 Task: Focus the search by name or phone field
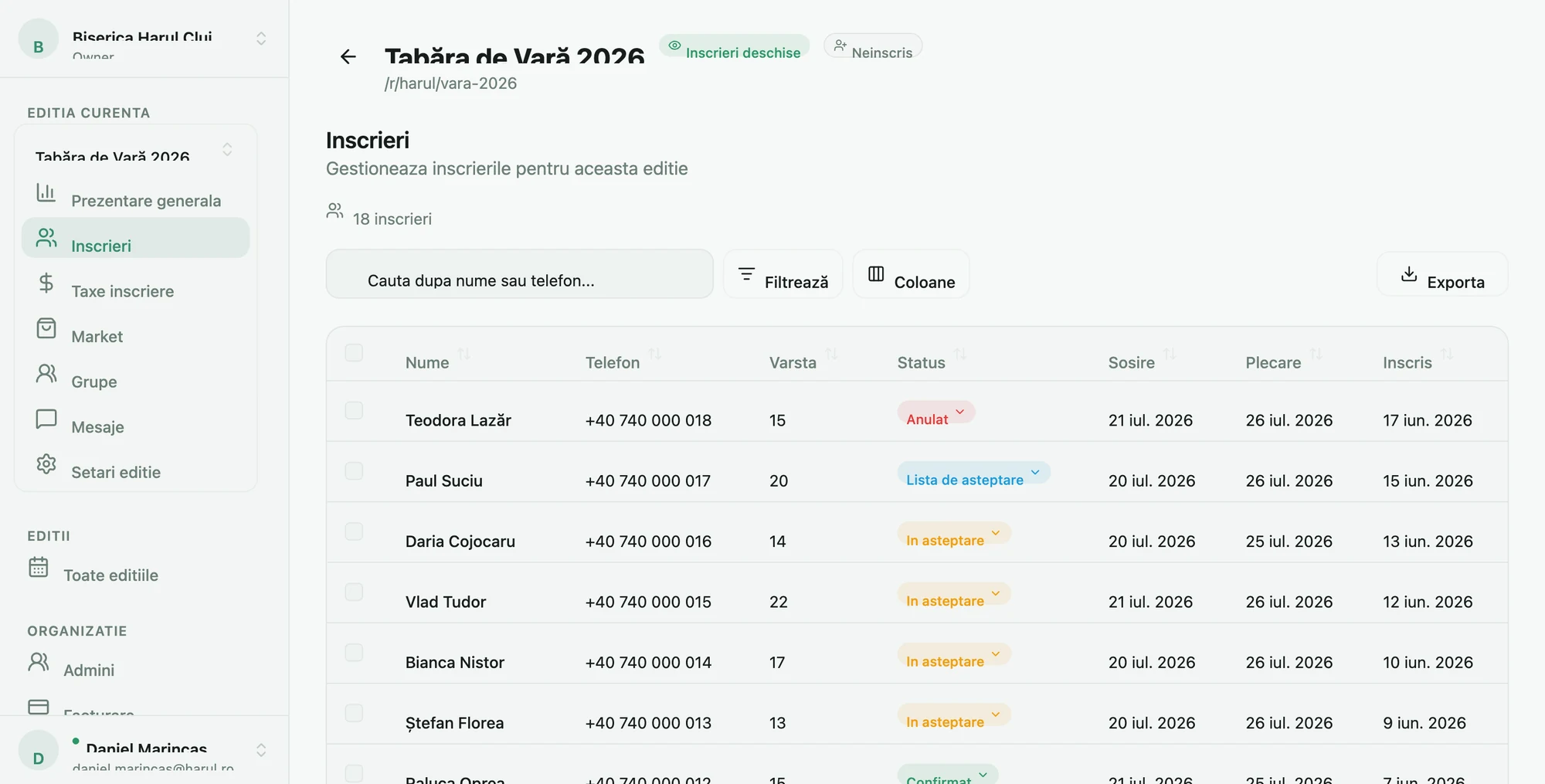pyautogui.click(x=519, y=274)
